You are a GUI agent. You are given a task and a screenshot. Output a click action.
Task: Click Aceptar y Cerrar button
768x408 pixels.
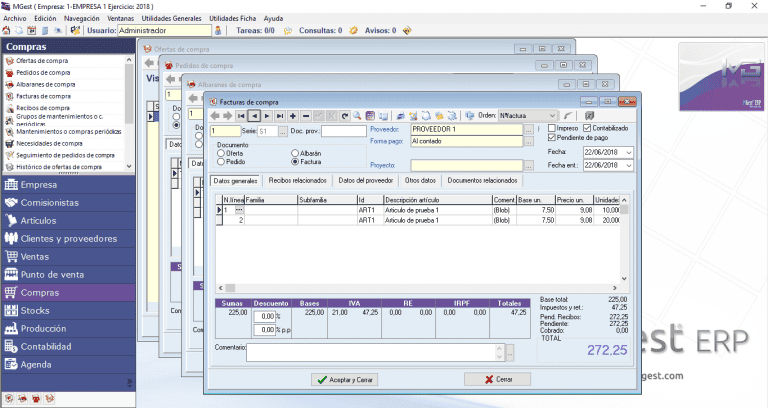tap(345, 380)
